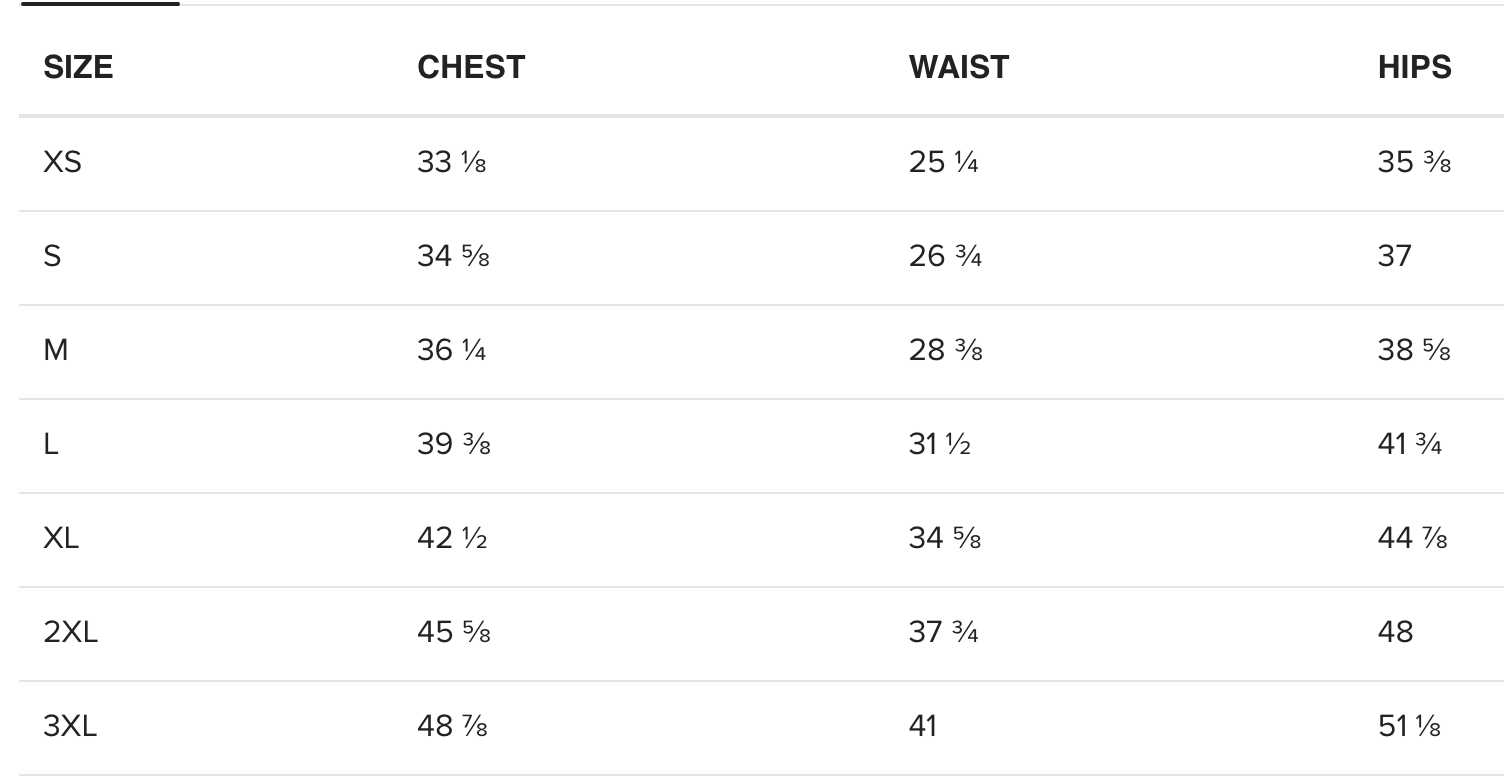This screenshot has height=784, width=1504.
Task: Click the SIZE column header
Action: 78,67
